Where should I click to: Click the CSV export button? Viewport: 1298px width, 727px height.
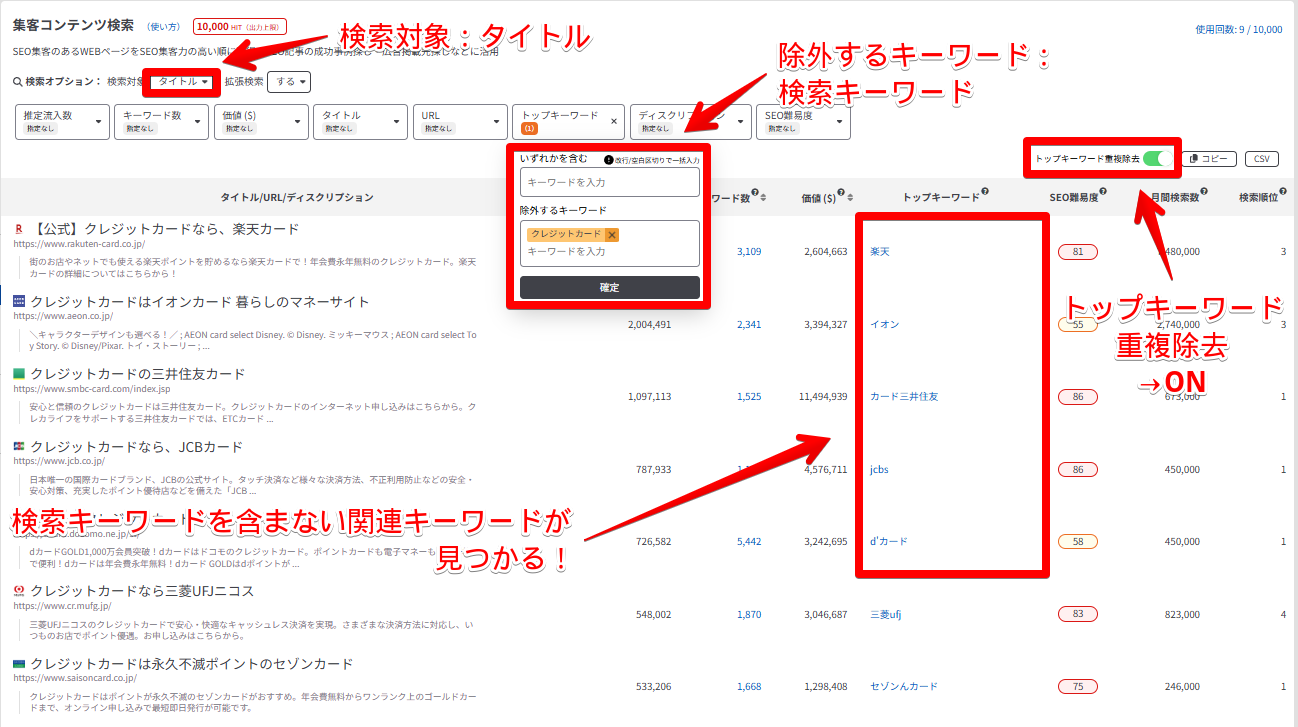[x=1261, y=159]
